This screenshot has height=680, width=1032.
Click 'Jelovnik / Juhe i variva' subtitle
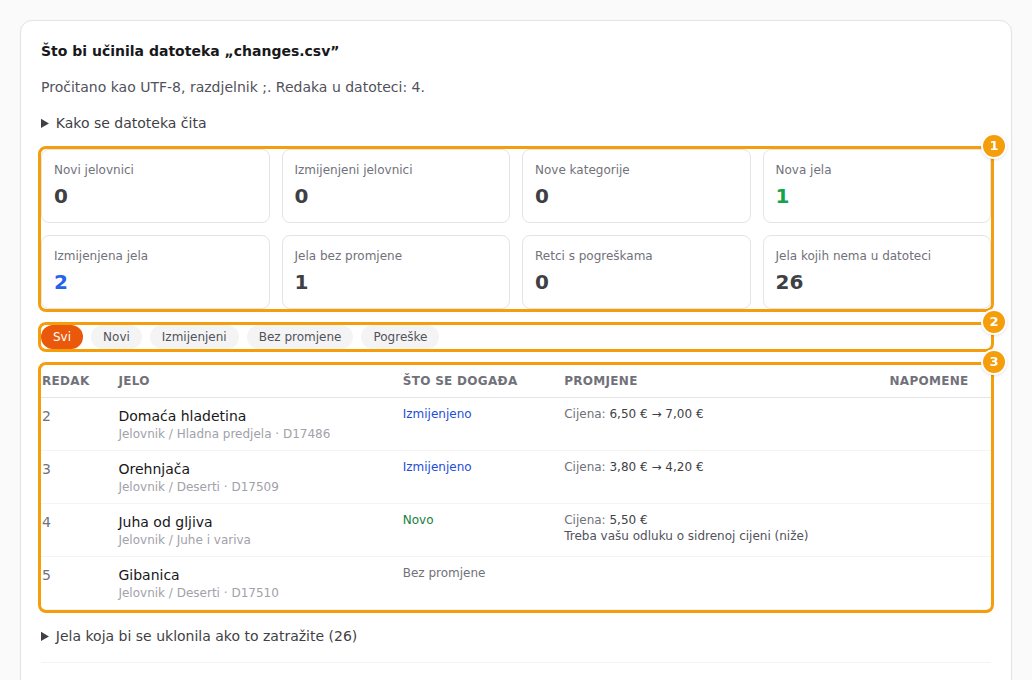click(184, 540)
